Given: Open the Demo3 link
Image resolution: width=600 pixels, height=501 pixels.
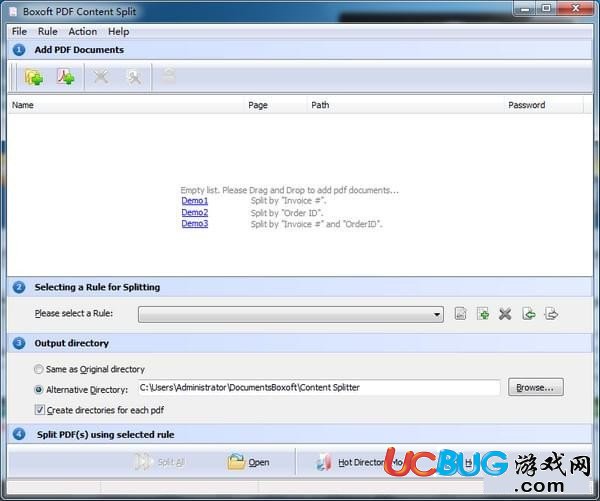Looking at the screenshot, I should click(x=195, y=224).
